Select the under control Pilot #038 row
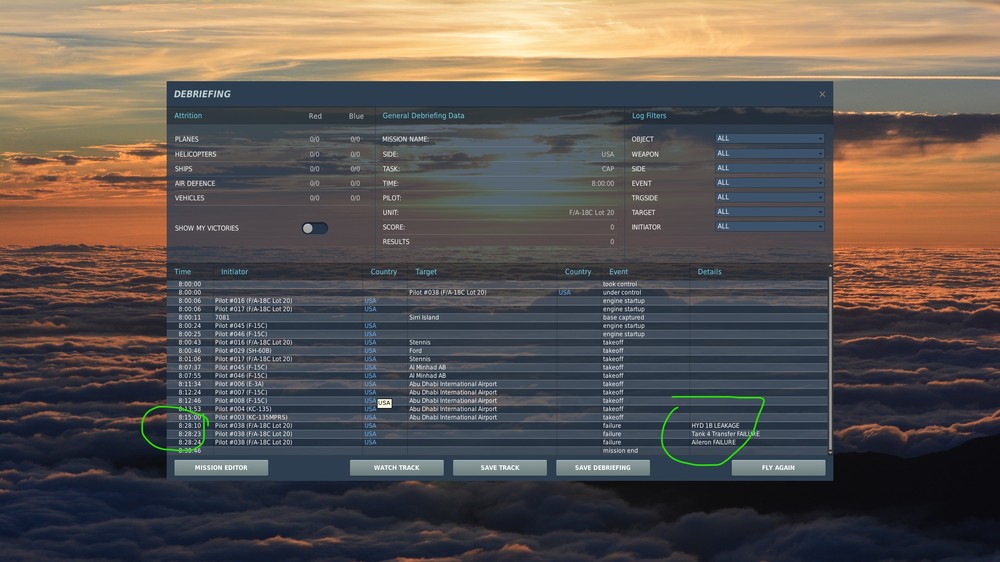 (x=499, y=292)
